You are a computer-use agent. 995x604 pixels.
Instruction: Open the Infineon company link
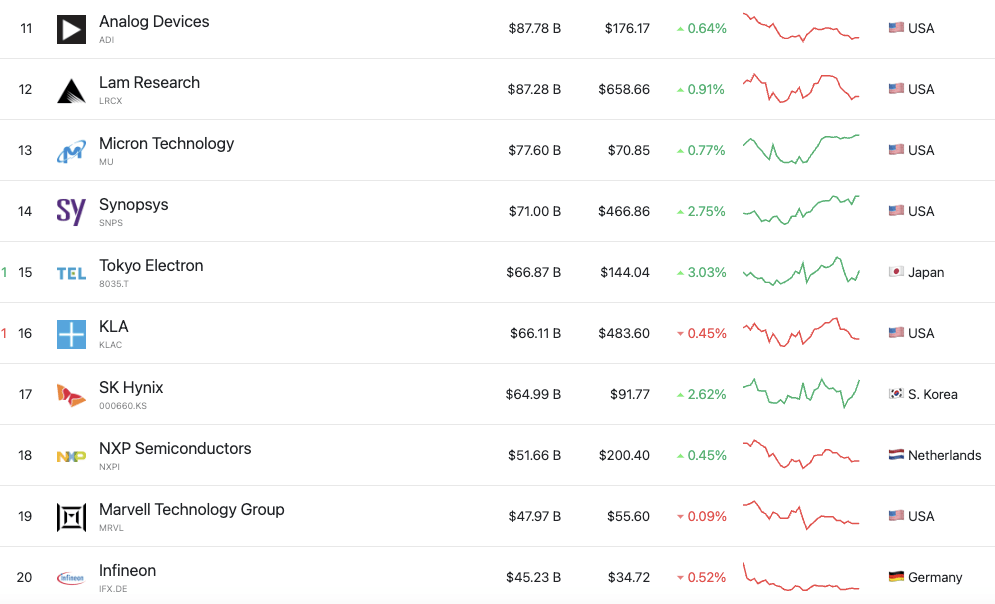(128, 570)
